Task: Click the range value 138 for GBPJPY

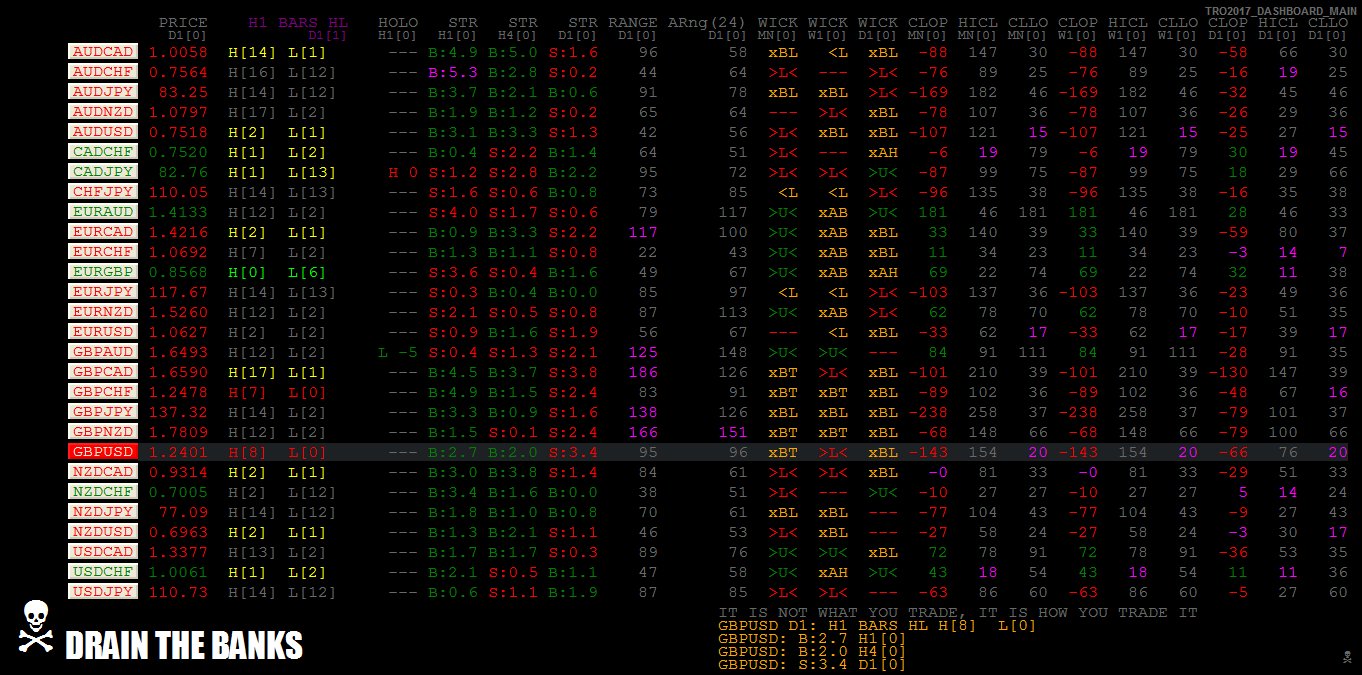Action: [x=643, y=412]
